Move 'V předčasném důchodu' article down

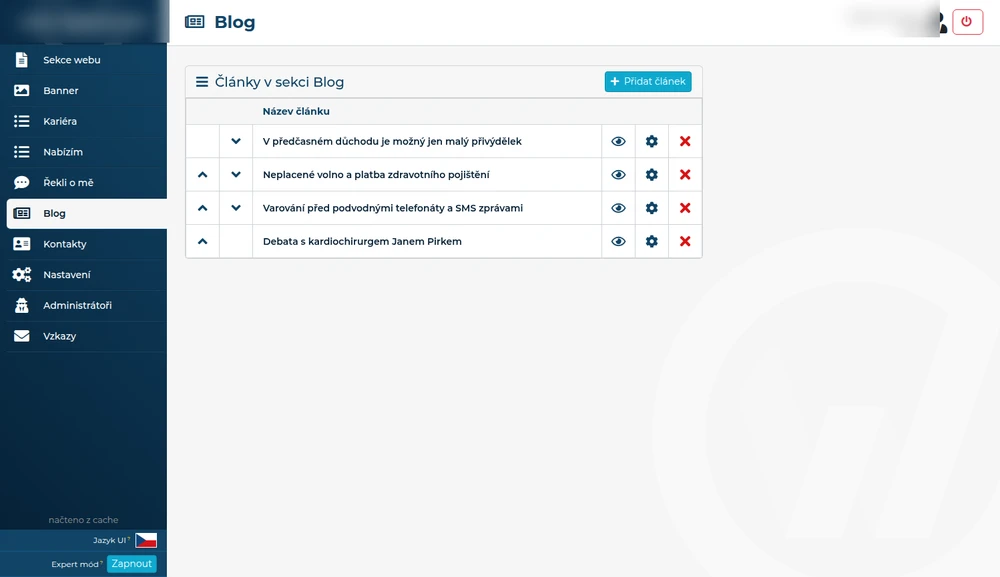[236, 141]
